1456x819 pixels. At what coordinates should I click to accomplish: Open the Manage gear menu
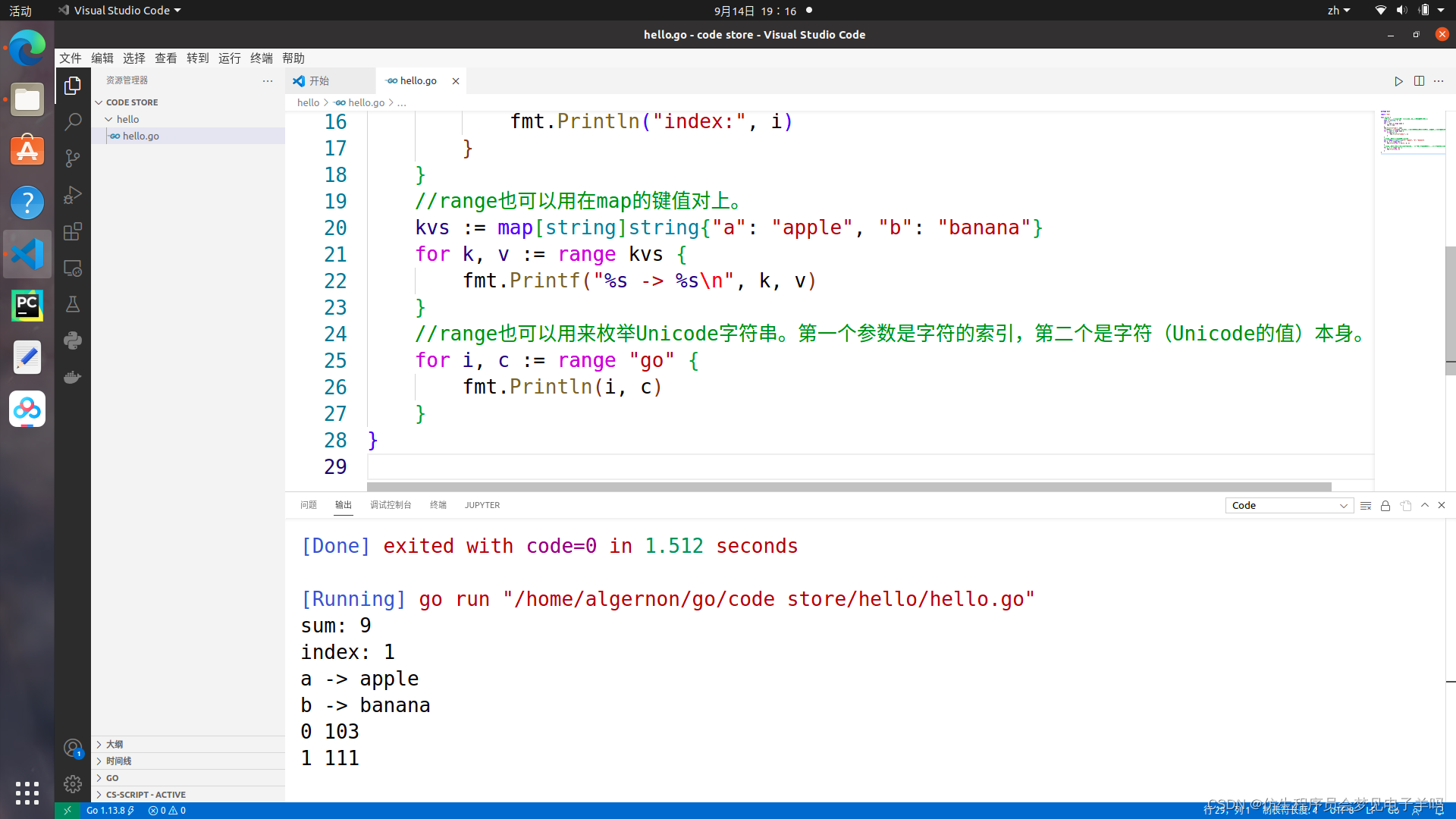(73, 784)
